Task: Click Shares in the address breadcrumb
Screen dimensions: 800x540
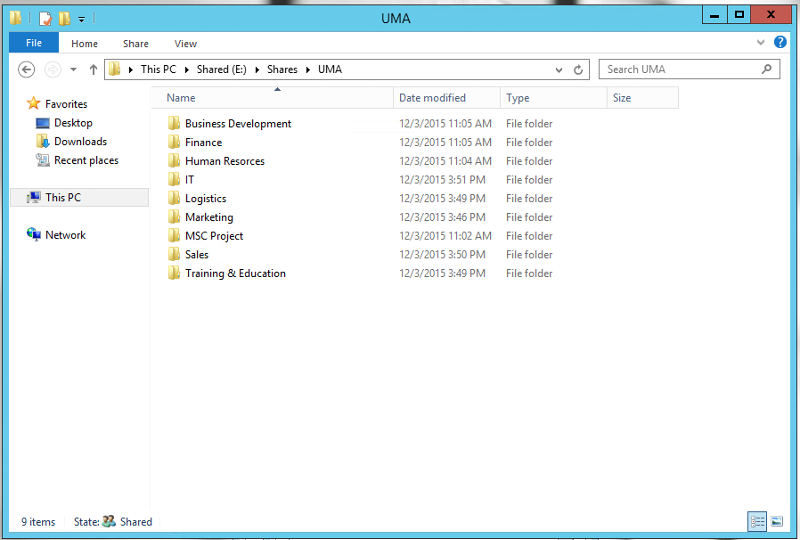Action: [282, 69]
